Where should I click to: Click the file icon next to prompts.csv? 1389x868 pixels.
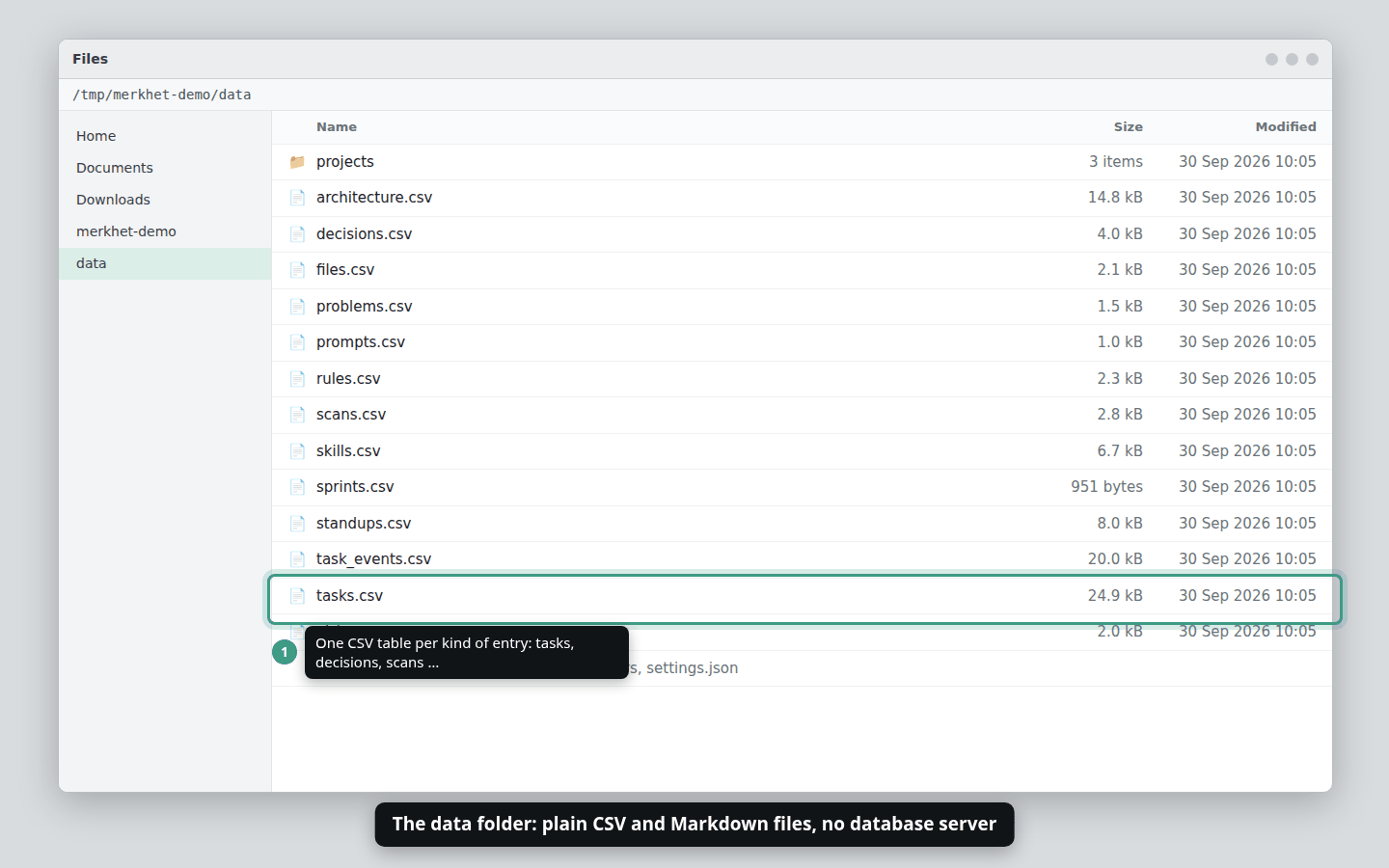click(x=297, y=342)
